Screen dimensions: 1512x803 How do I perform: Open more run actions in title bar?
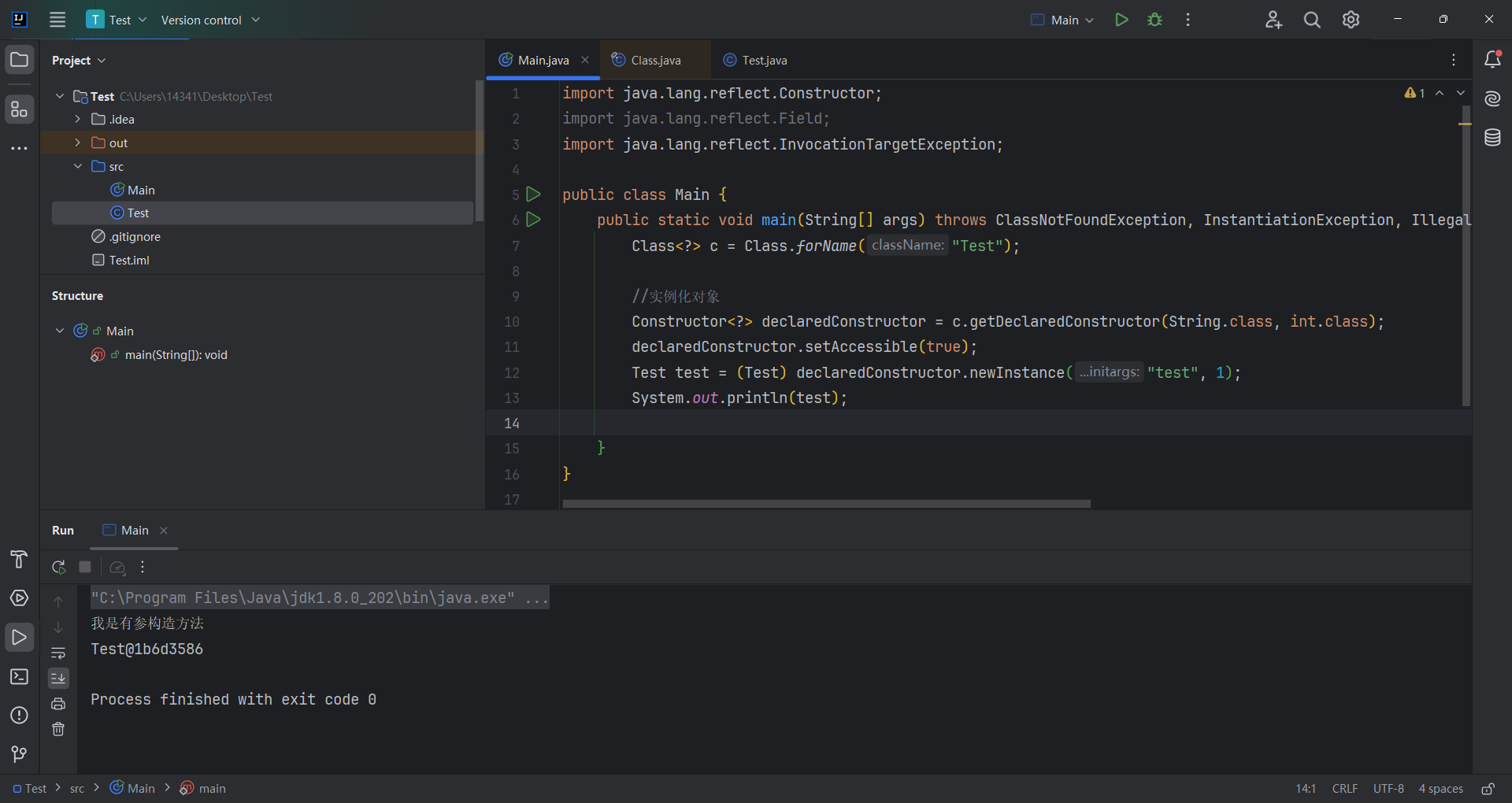[x=1188, y=20]
